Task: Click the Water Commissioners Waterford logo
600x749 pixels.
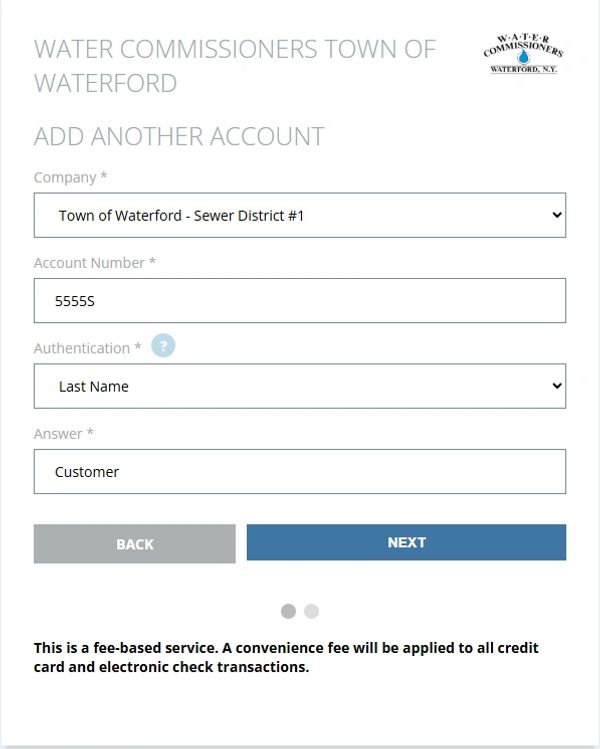Action: [524, 54]
